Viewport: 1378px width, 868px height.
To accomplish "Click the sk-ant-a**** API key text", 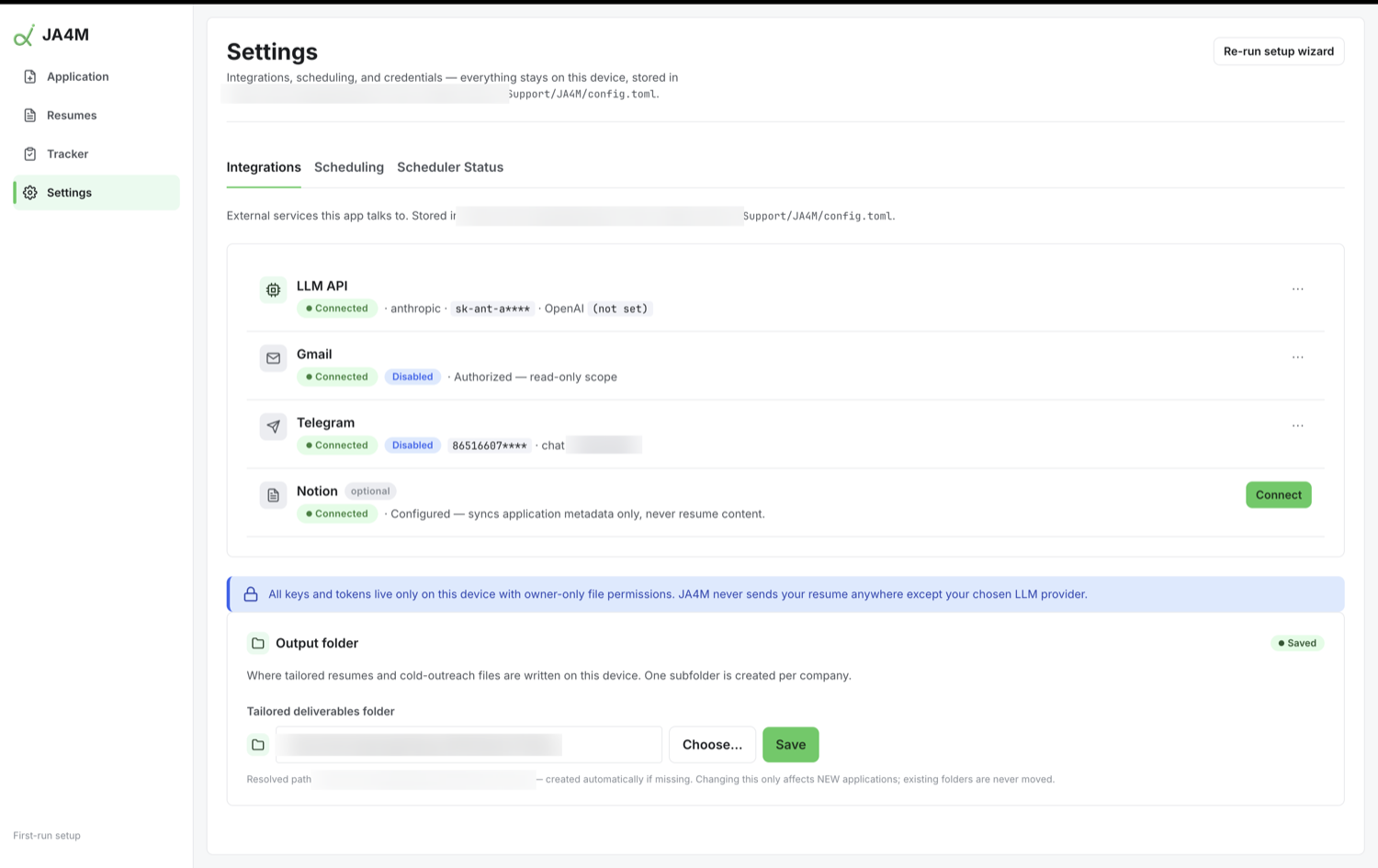I will 492,309.
